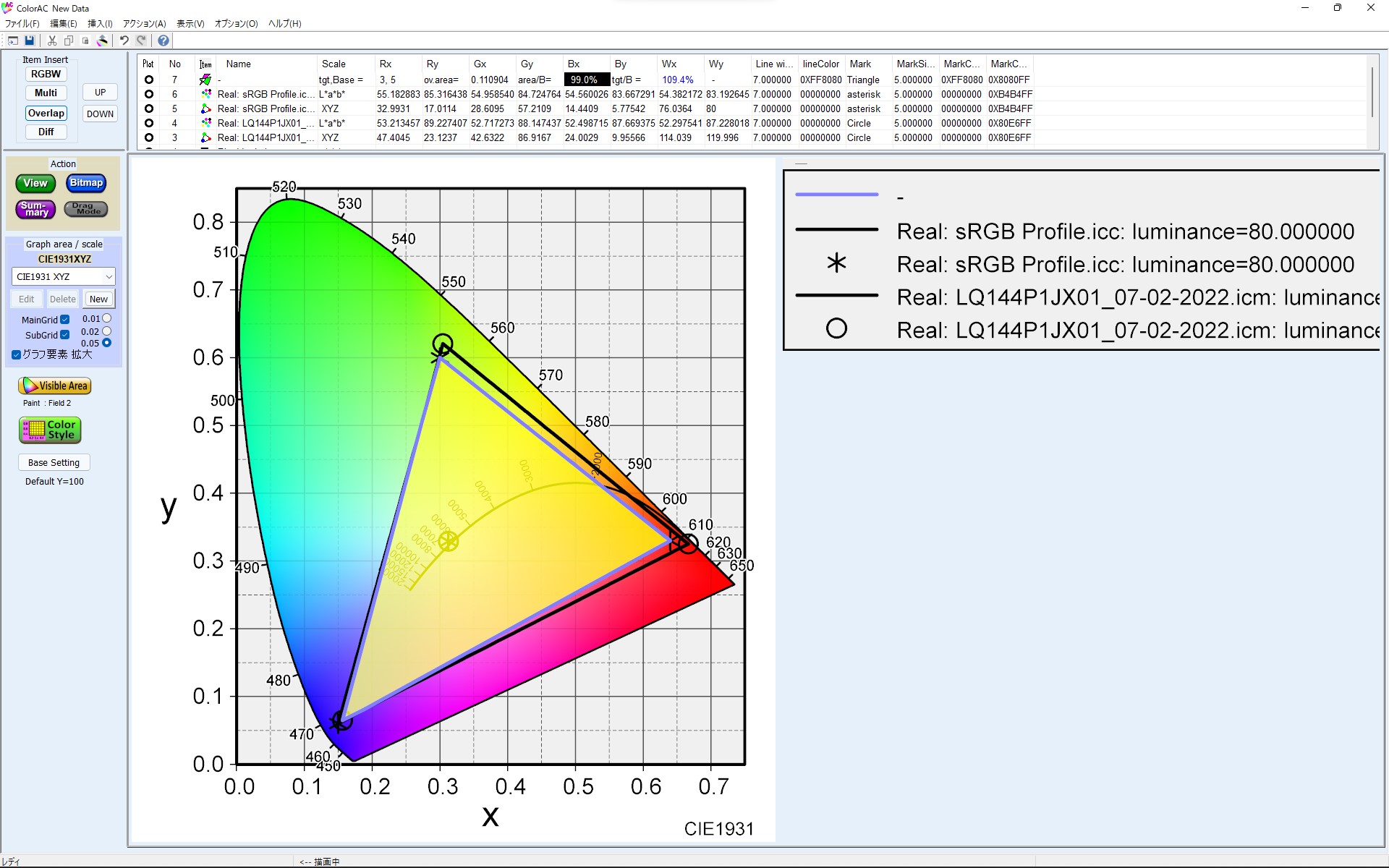This screenshot has width=1389, height=868.
Task: Click the list vertical scrollbar
Action: 1372,93
